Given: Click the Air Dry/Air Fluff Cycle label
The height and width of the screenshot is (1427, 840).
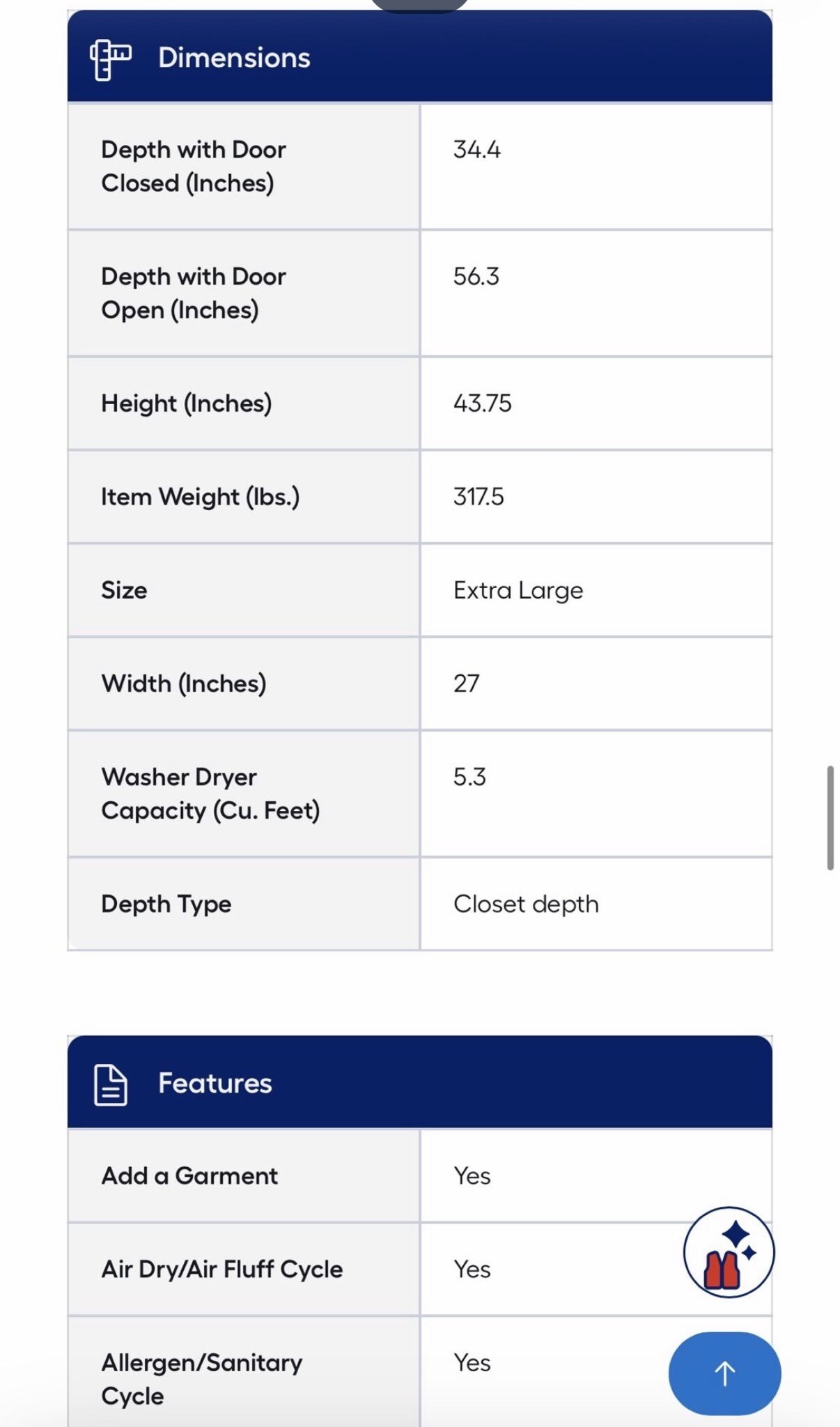Looking at the screenshot, I should (x=222, y=1270).
